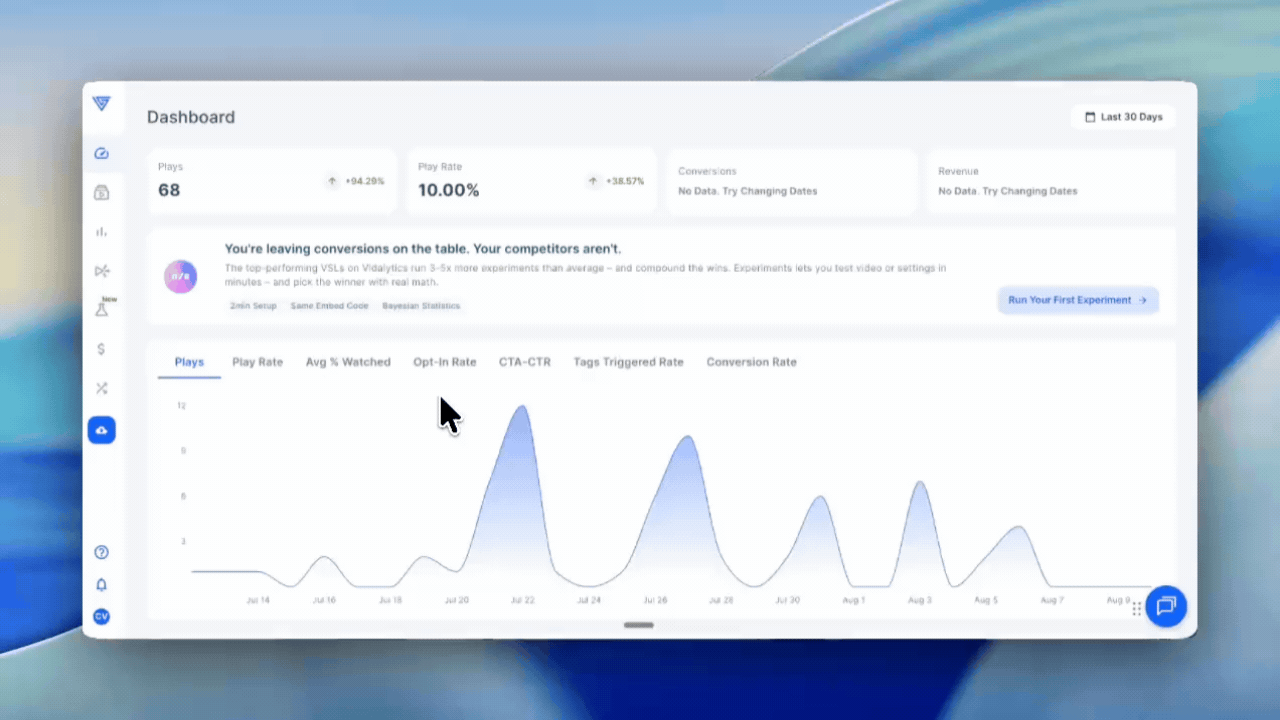Open the notifications bell icon
Viewport: 1280px width, 720px height.
[101, 585]
